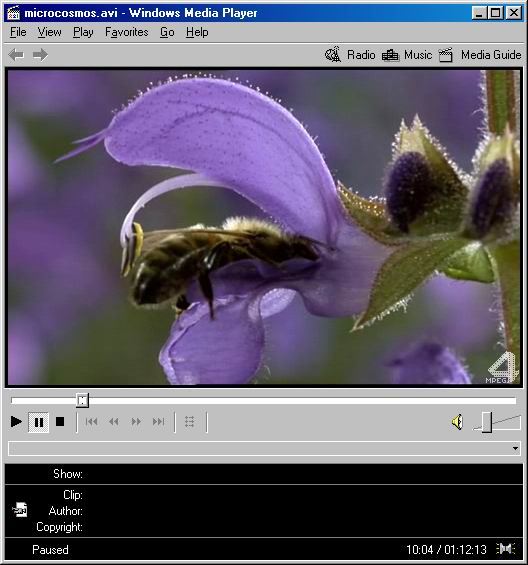Click the Pause button
Image resolution: width=528 pixels, height=565 pixels.
pyautogui.click(x=39, y=422)
